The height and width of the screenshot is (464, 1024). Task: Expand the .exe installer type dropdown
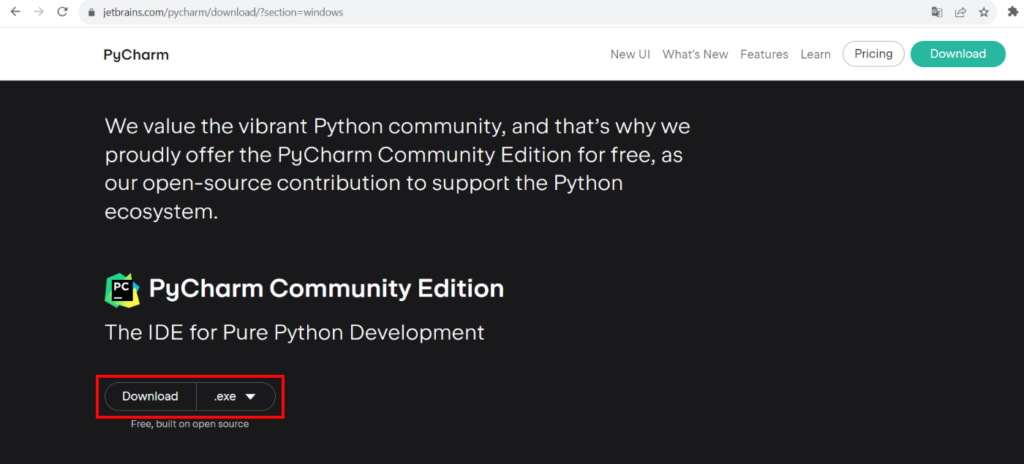click(236, 396)
